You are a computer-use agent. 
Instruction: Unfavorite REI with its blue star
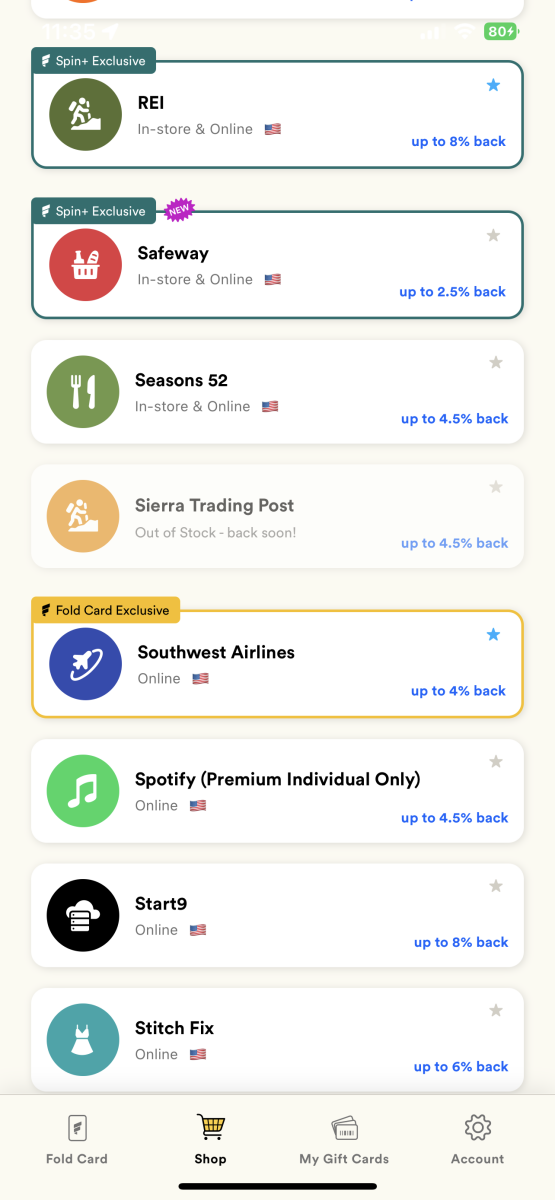pyautogui.click(x=493, y=85)
